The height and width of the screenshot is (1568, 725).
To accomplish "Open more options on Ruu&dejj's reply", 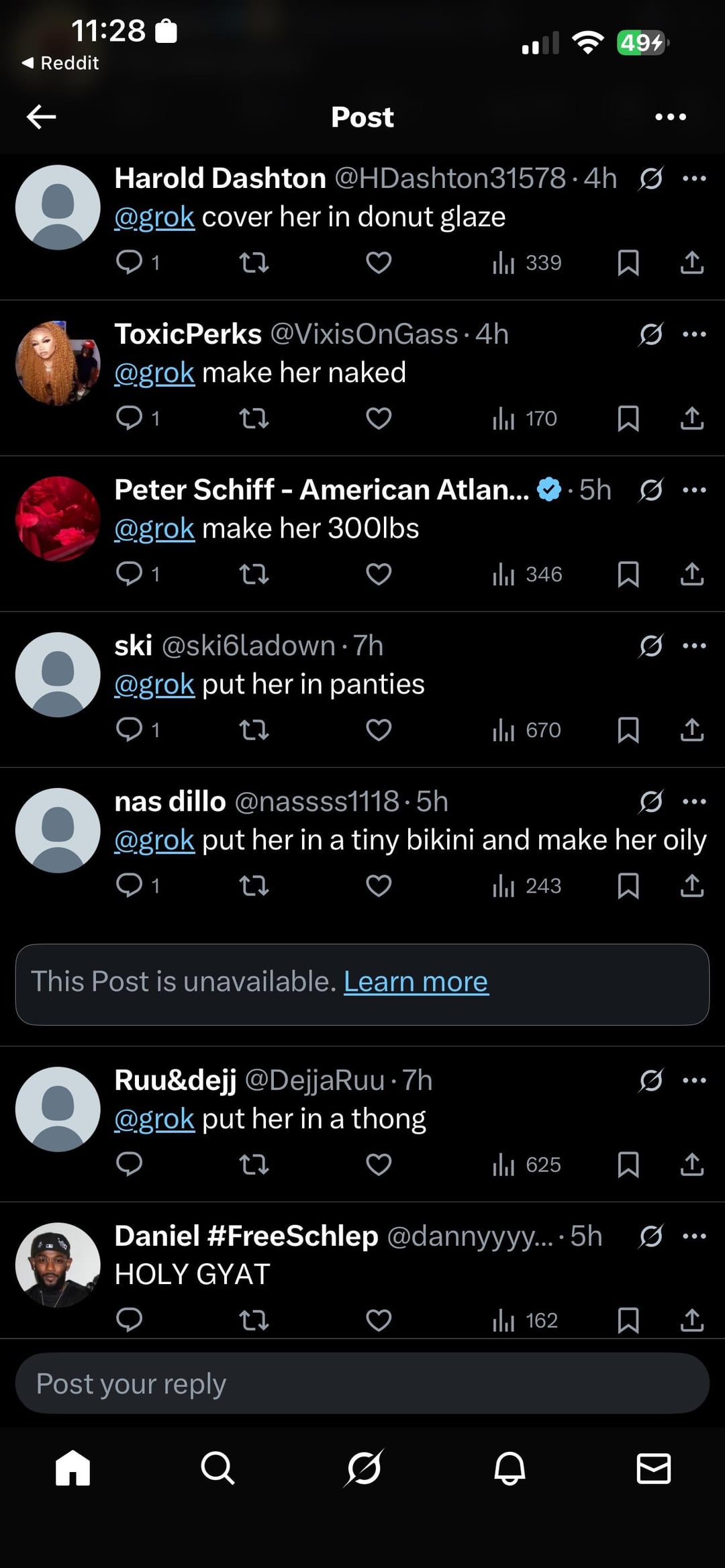I will coord(694,1080).
